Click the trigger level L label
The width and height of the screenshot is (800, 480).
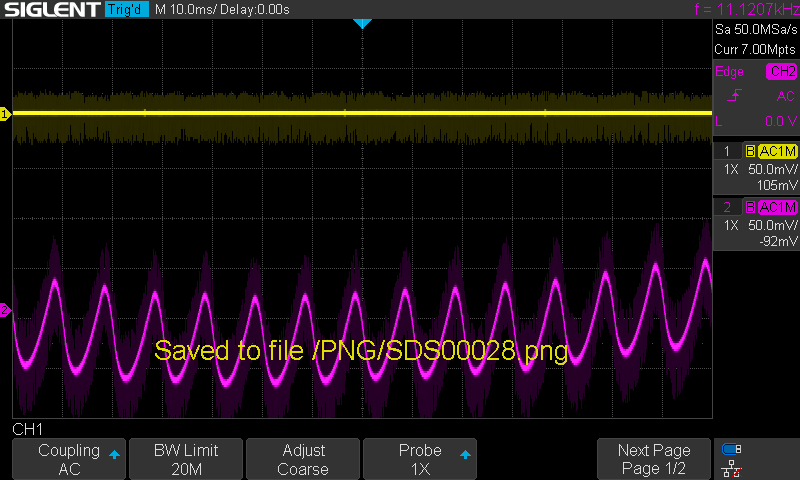pyautogui.click(x=719, y=121)
